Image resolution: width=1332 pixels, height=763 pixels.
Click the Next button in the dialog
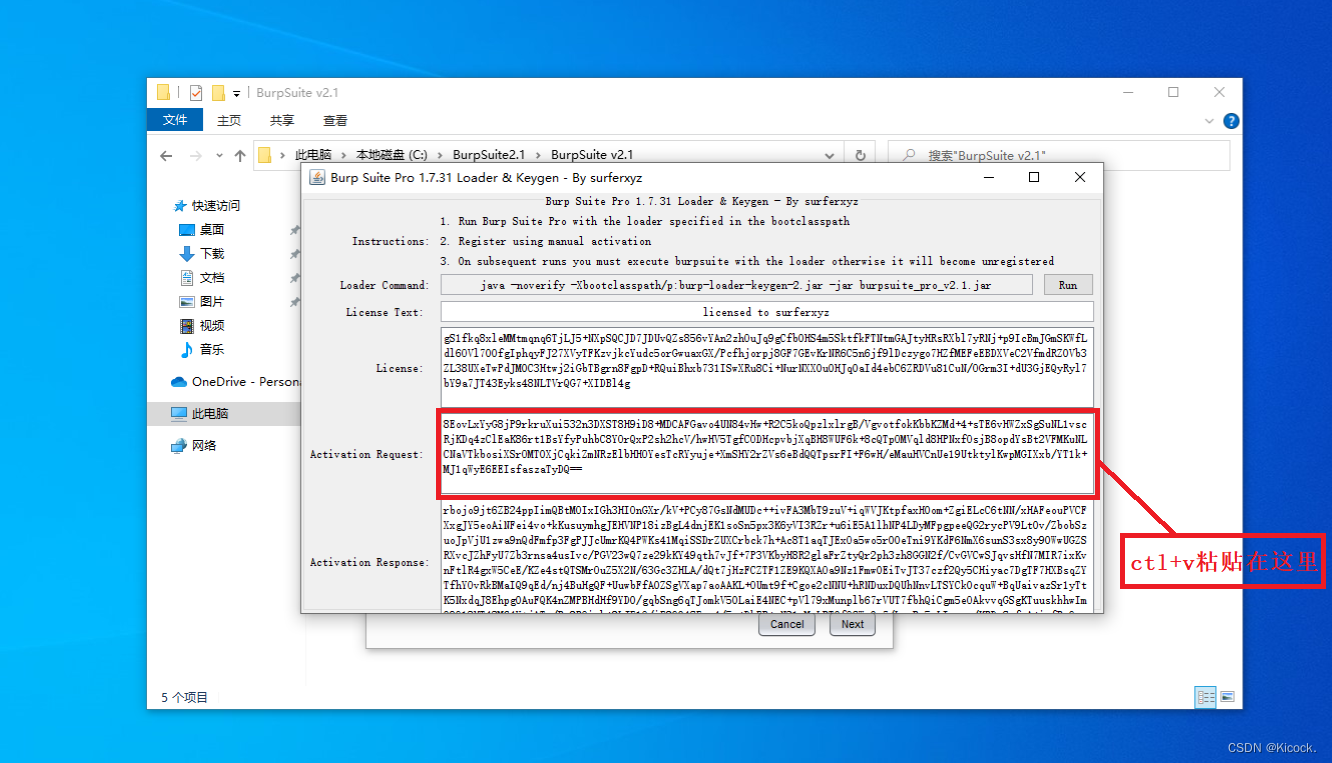click(852, 624)
